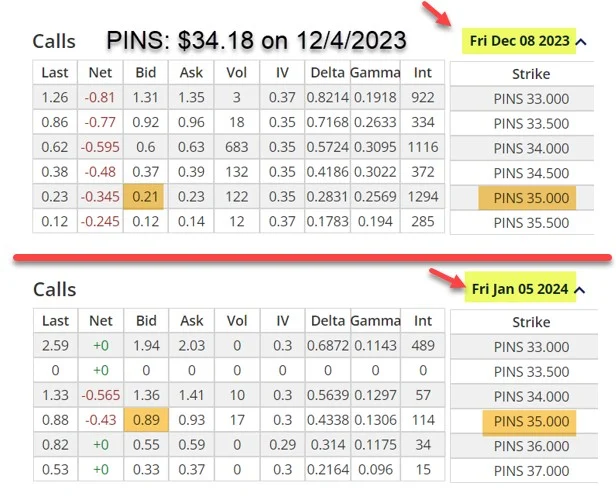Click the 683 volume cell

236,147
